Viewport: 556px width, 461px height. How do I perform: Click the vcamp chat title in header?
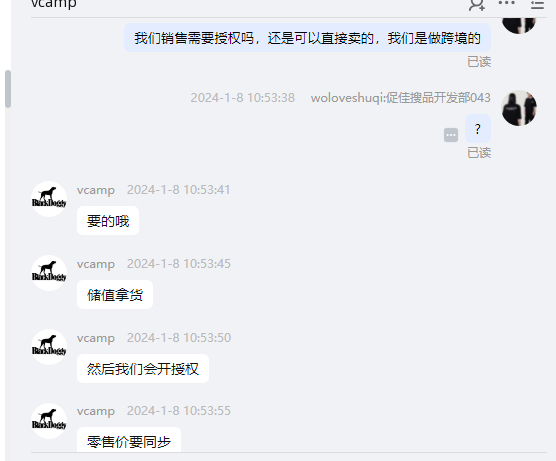pos(54,4)
